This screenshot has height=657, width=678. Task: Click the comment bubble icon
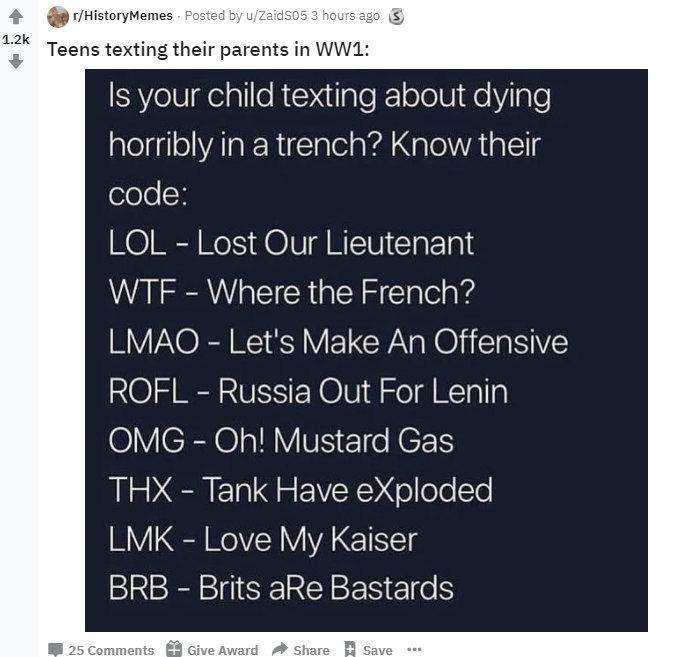(x=55, y=649)
